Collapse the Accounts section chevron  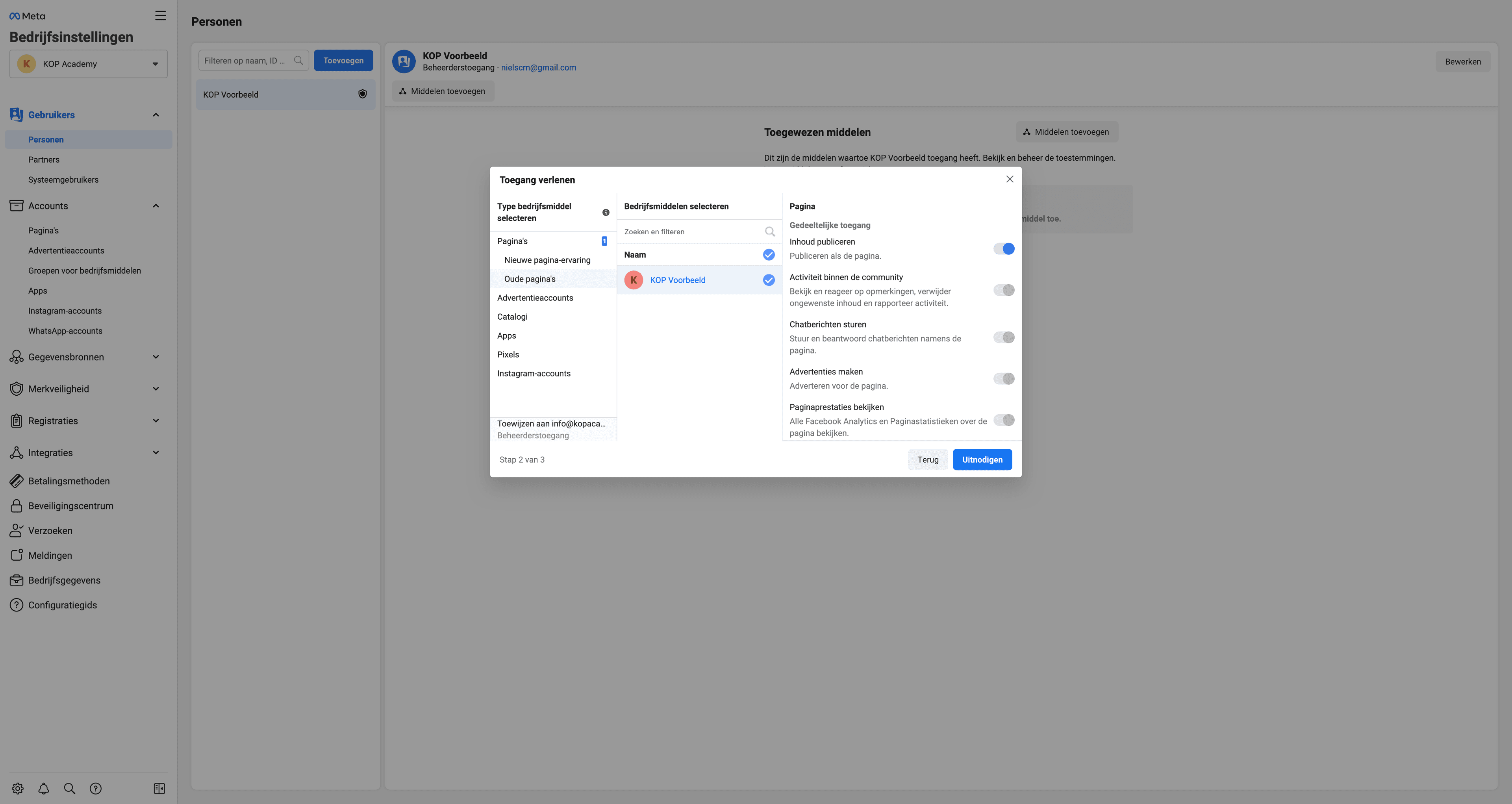point(156,206)
